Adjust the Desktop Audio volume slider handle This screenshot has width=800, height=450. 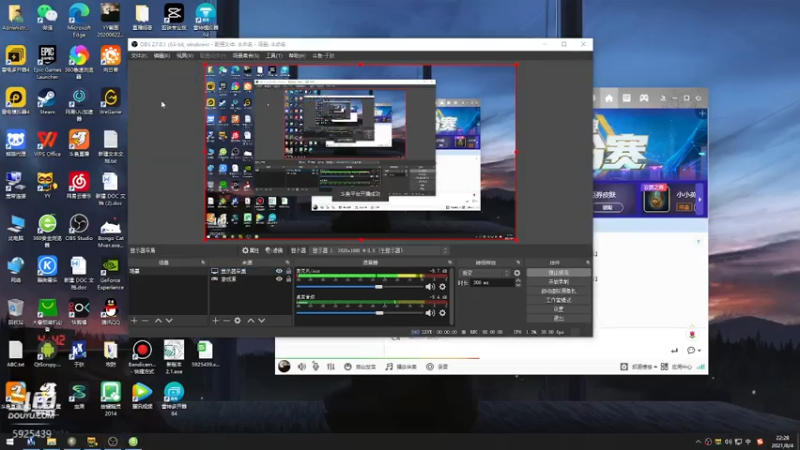pyautogui.click(x=379, y=313)
